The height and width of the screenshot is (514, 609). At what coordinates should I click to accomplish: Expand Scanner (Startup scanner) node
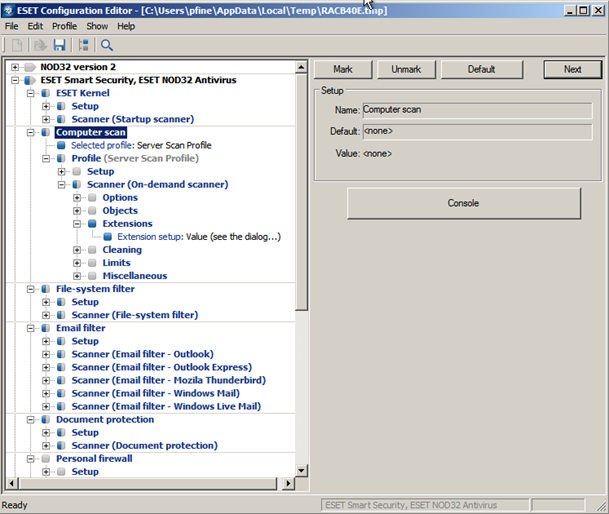point(46,119)
